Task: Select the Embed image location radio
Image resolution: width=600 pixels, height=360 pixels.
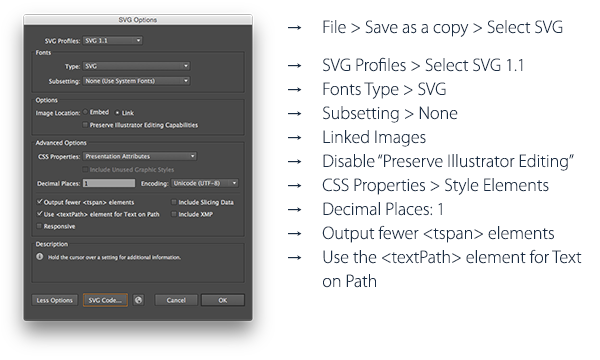Action: (85, 112)
